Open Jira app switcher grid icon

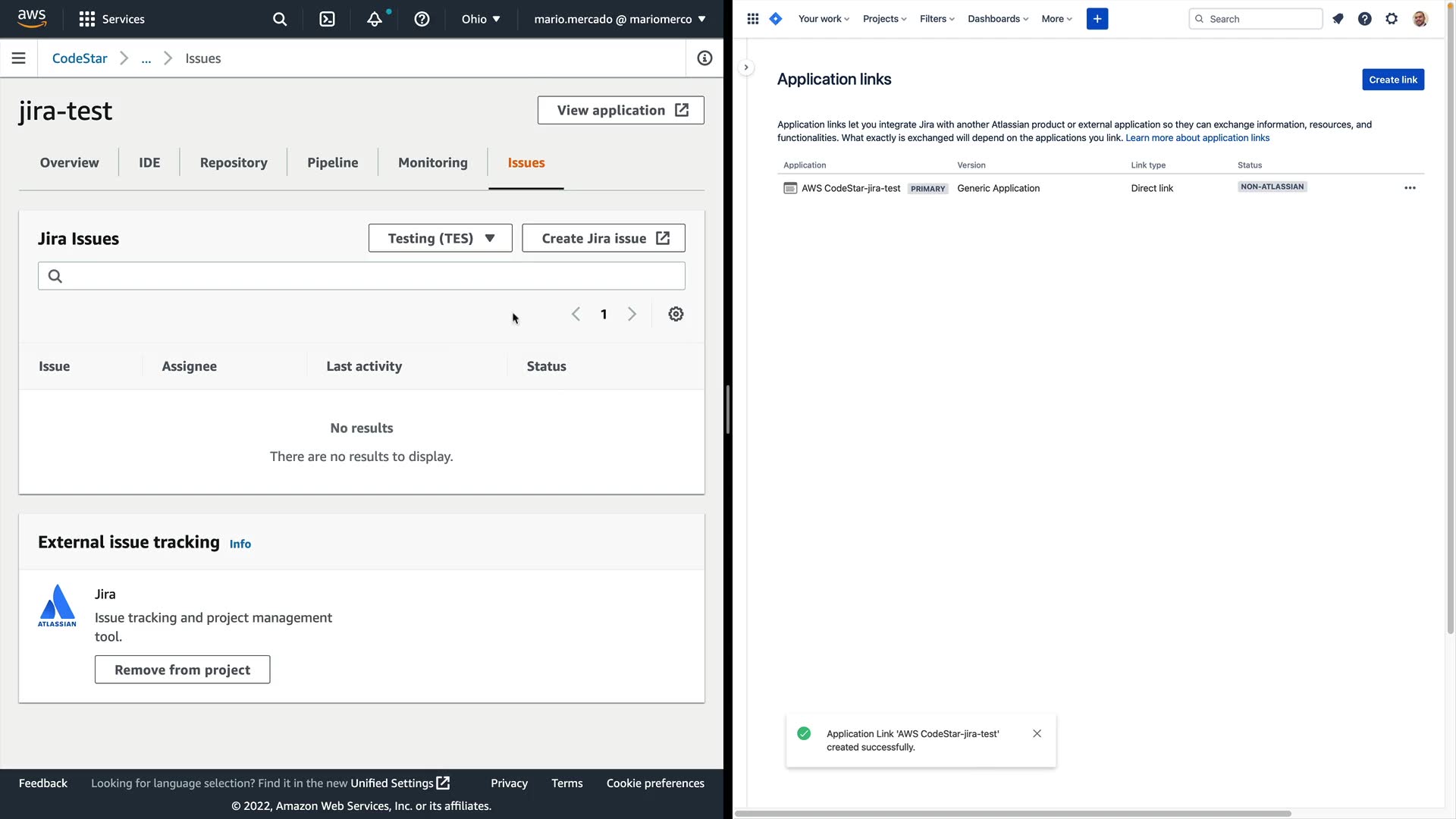752,19
